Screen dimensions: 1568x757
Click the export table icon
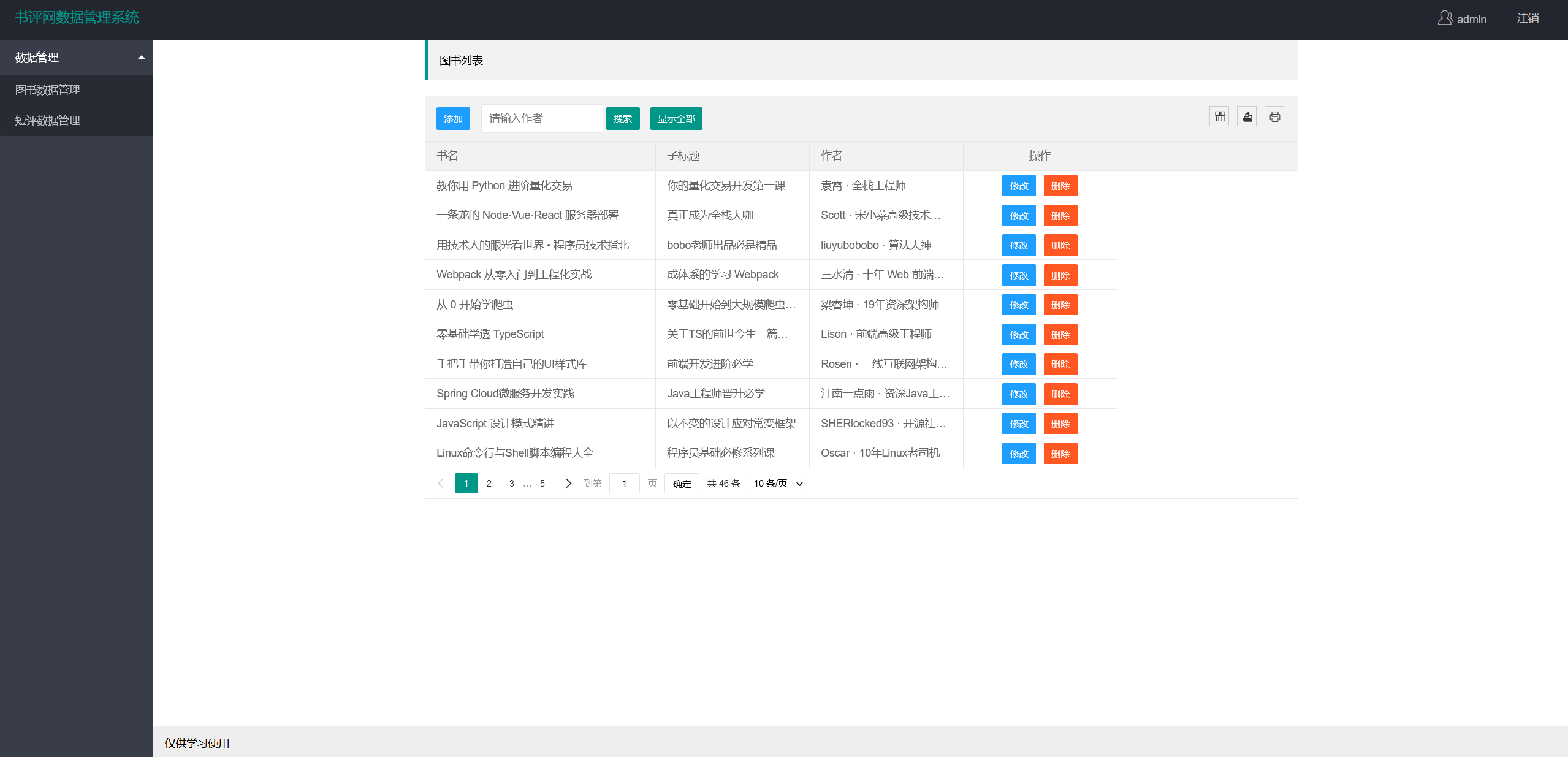[1247, 116]
